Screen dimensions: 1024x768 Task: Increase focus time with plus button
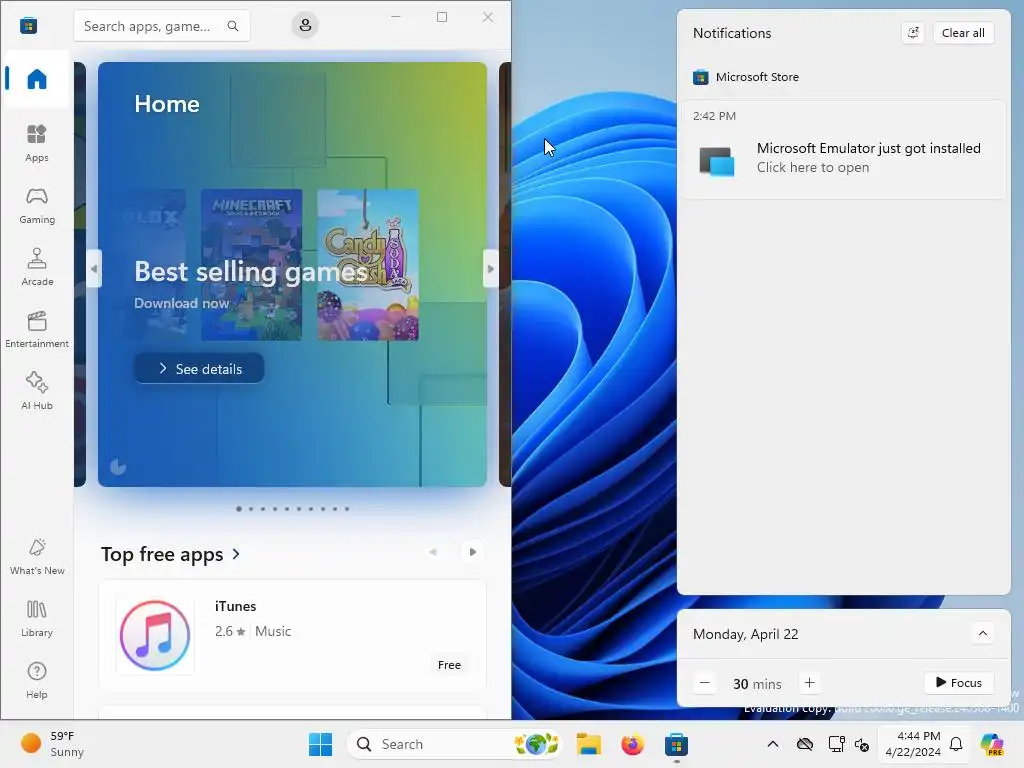(809, 683)
